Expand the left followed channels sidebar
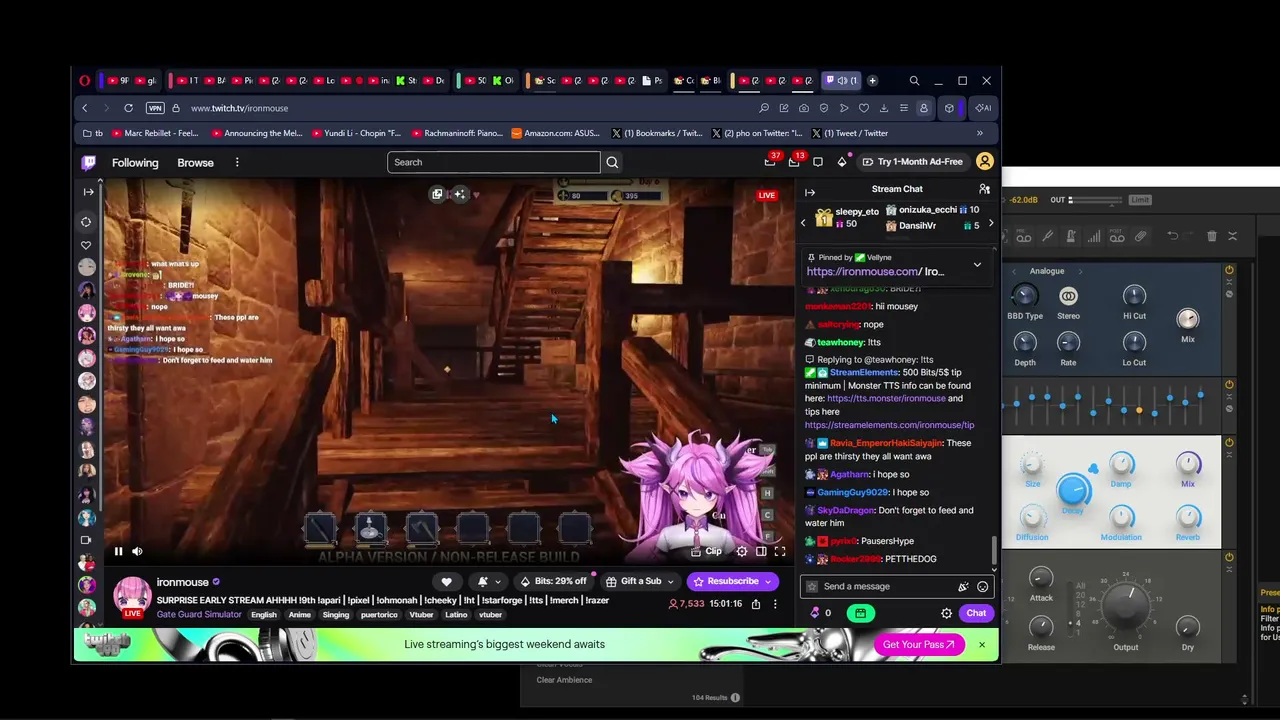This screenshot has width=1280, height=720. (x=88, y=192)
